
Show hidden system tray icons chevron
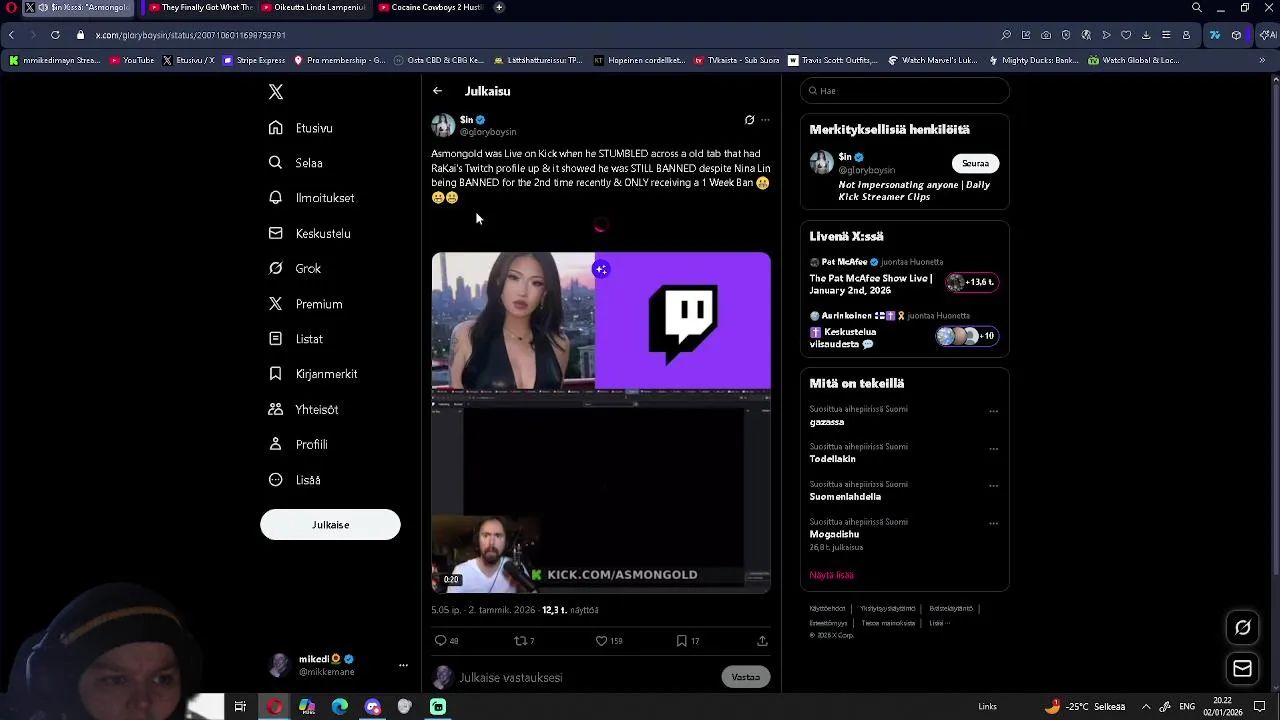[x=1146, y=707]
